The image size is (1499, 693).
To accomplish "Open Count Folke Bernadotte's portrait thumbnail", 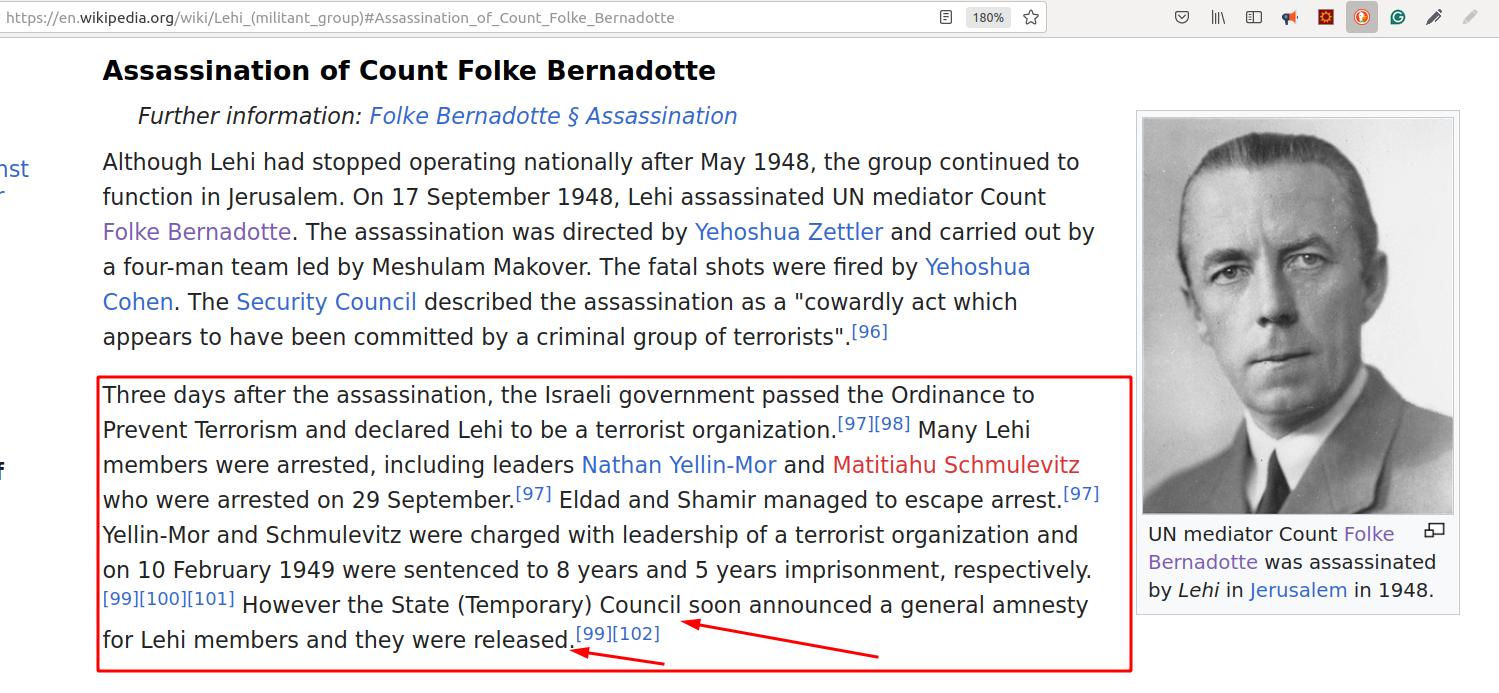I will 1298,316.
